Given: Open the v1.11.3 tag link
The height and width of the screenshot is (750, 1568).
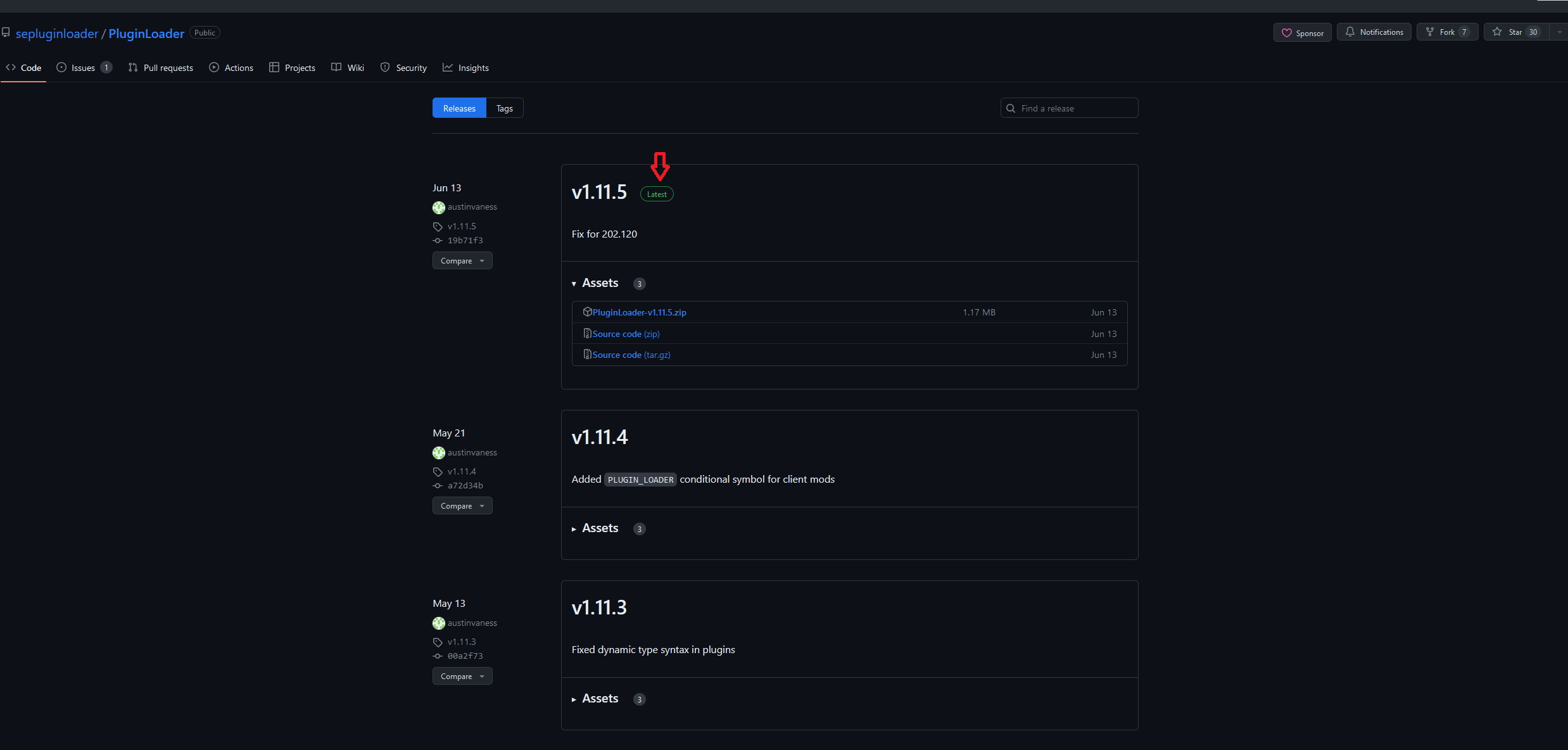Looking at the screenshot, I should (x=462, y=642).
